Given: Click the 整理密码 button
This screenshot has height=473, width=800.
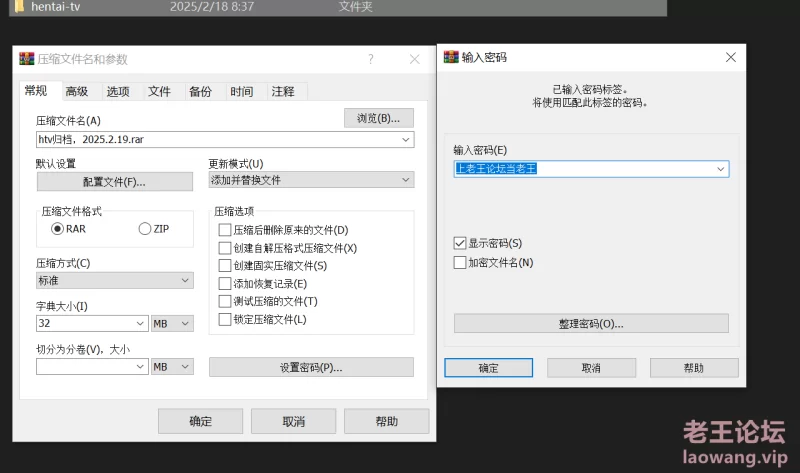Looking at the screenshot, I should coord(591,324).
